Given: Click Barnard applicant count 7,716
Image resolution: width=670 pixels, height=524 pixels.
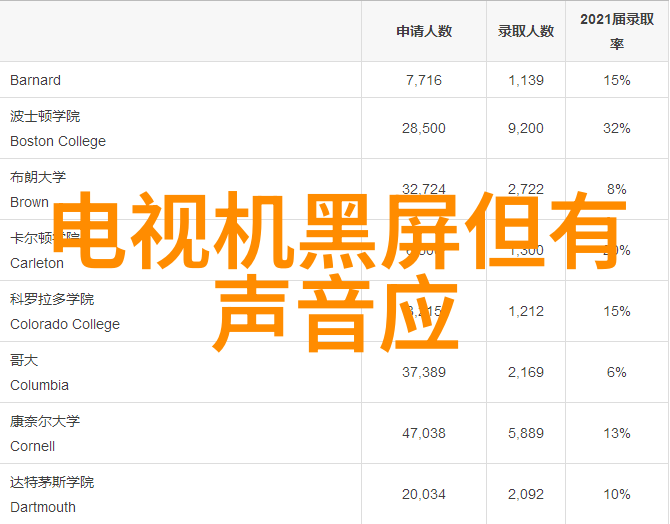Looking at the screenshot, I should tap(424, 80).
